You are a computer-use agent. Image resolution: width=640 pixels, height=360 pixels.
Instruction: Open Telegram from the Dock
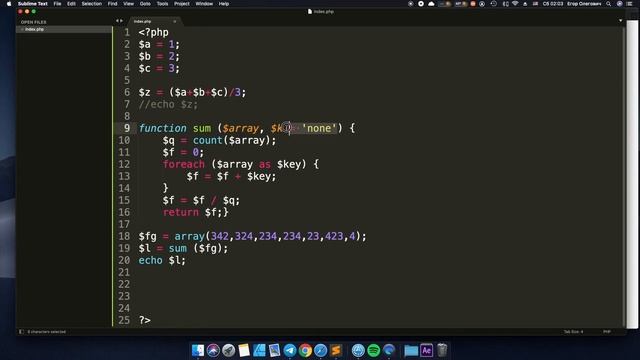tap(290, 350)
